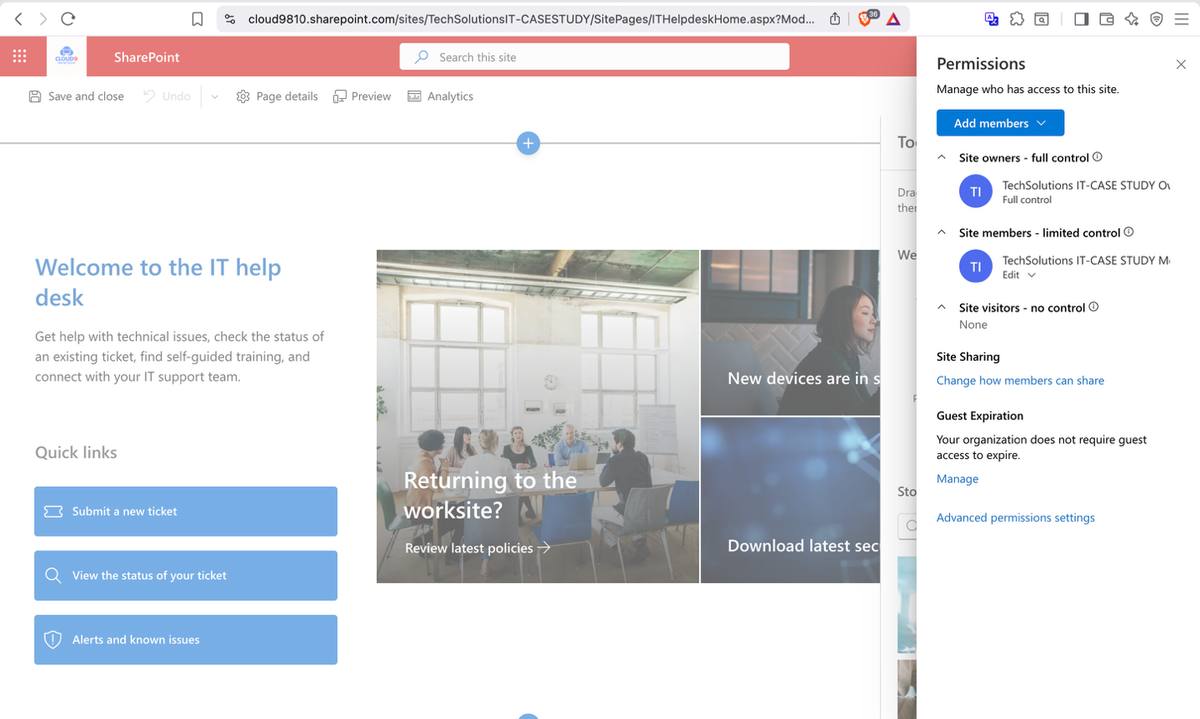This screenshot has height=719, width=1200.
Task: Click the share icon in address bar
Action: pyautogui.click(x=835, y=19)
